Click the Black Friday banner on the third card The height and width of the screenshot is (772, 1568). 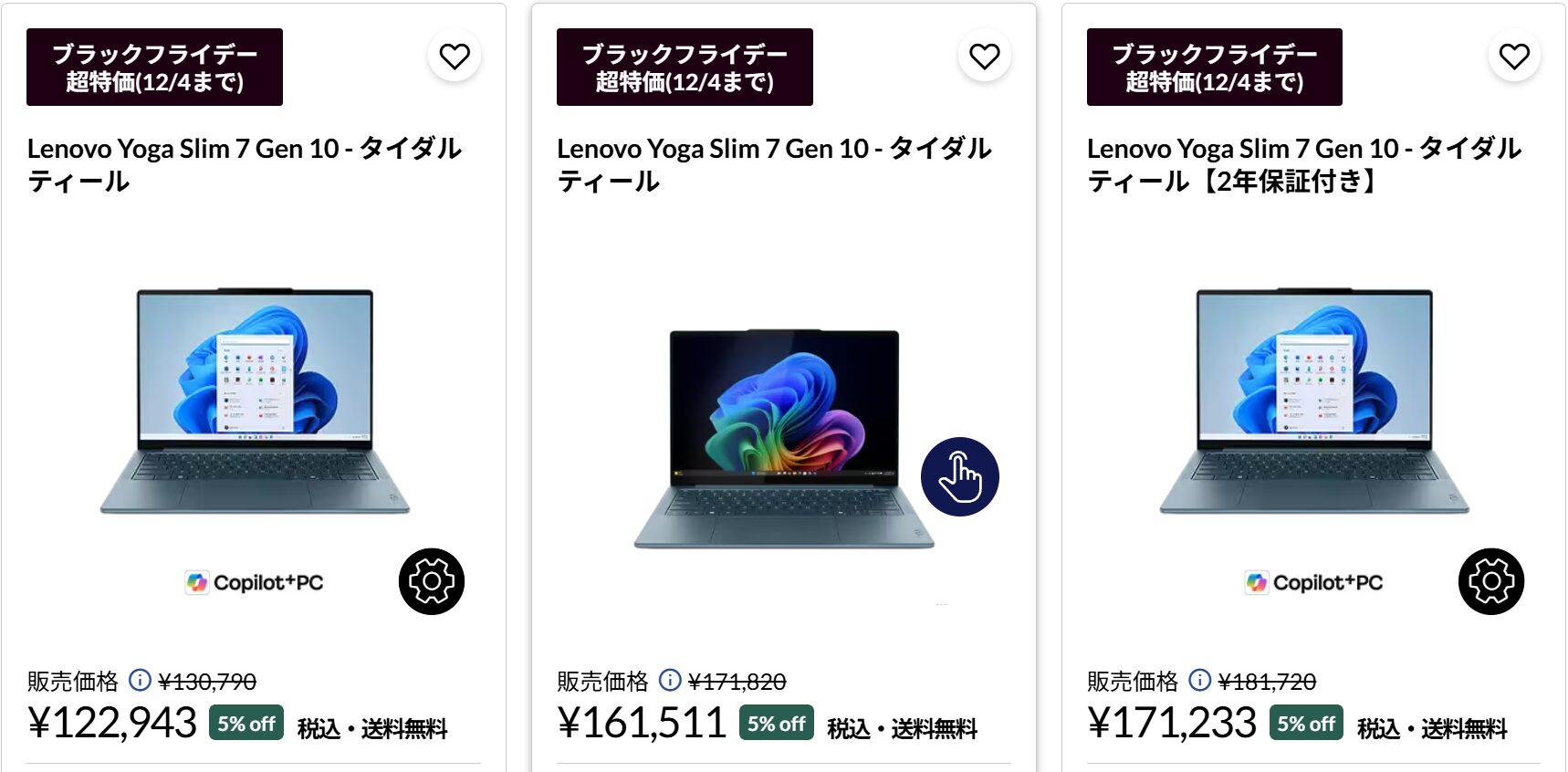[1214, 66]
